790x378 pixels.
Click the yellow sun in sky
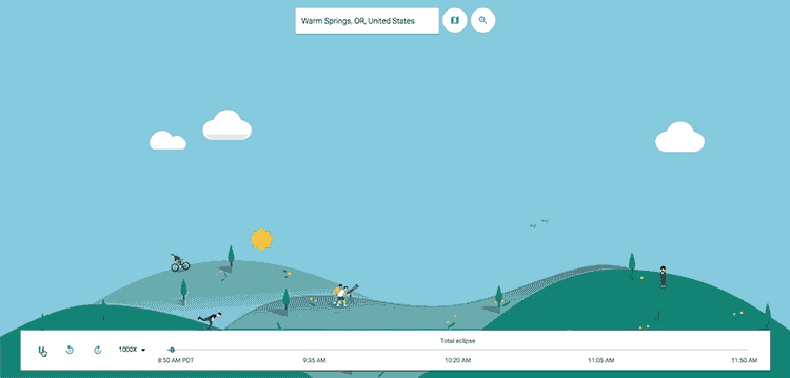(x=262, y=239)
